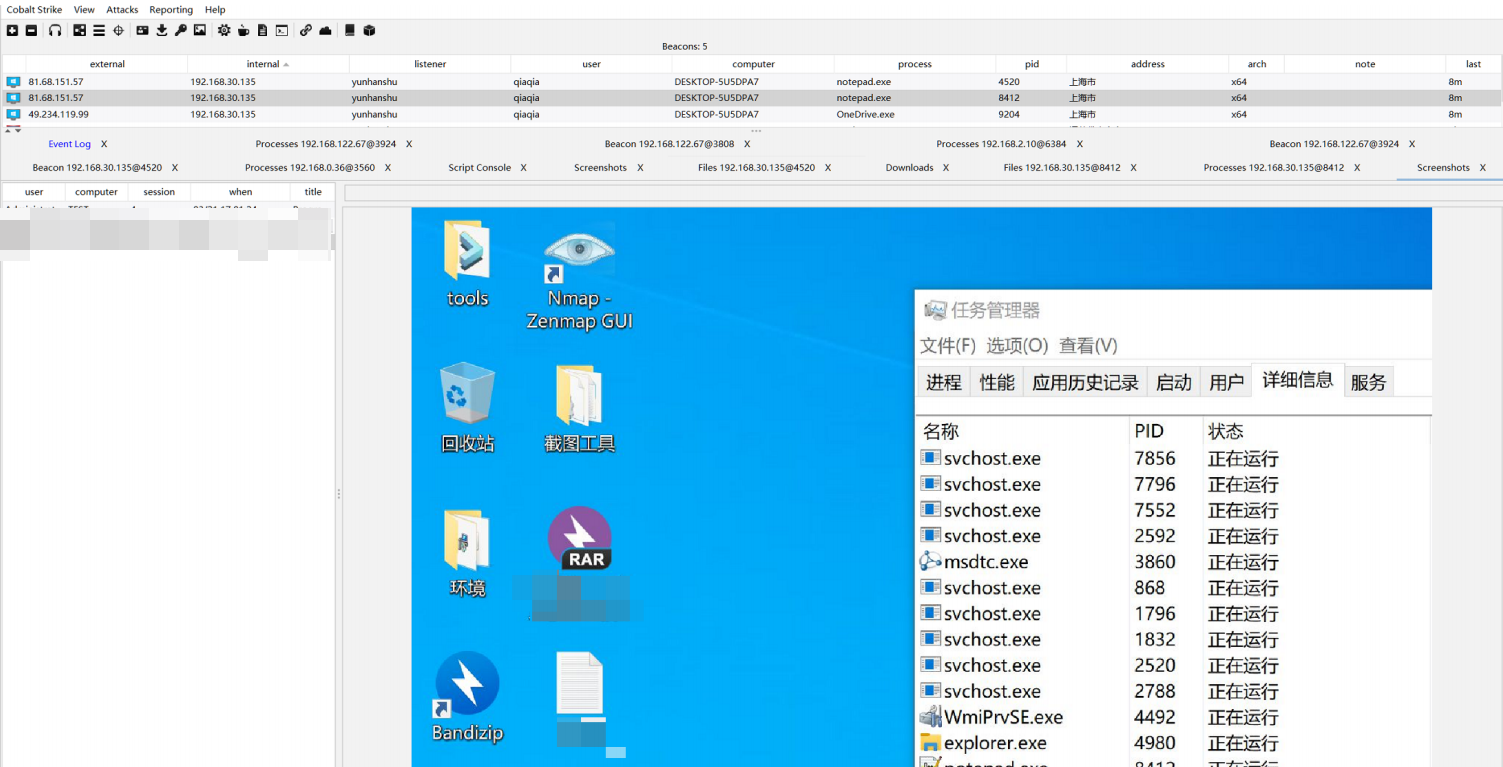Generate Java applet via coffee cup icon
This screenshot has height=767, width=1503.
coord(243,31)
